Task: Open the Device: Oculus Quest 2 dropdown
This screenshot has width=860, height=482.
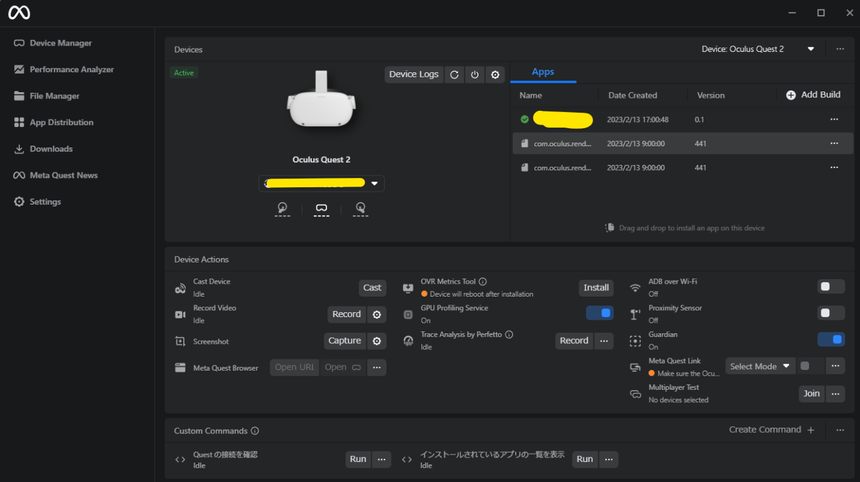Action: (757, 49)
